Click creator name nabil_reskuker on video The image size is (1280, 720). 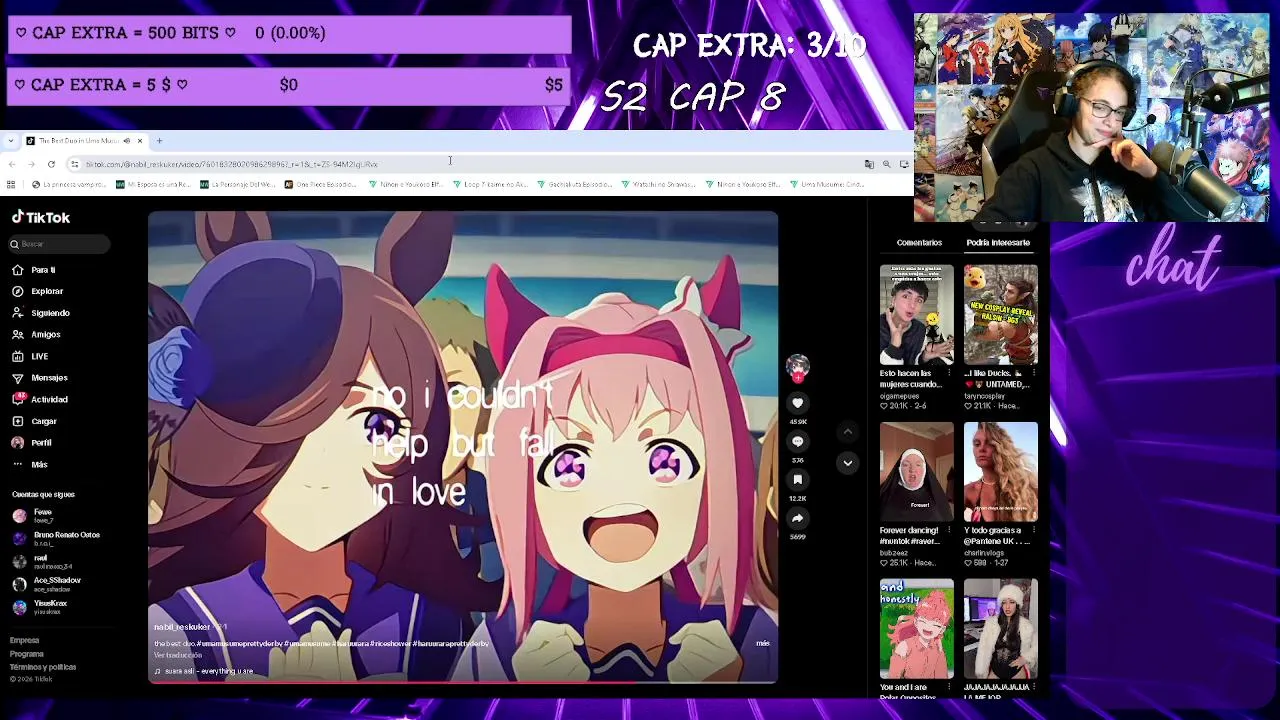pos(182,627)
